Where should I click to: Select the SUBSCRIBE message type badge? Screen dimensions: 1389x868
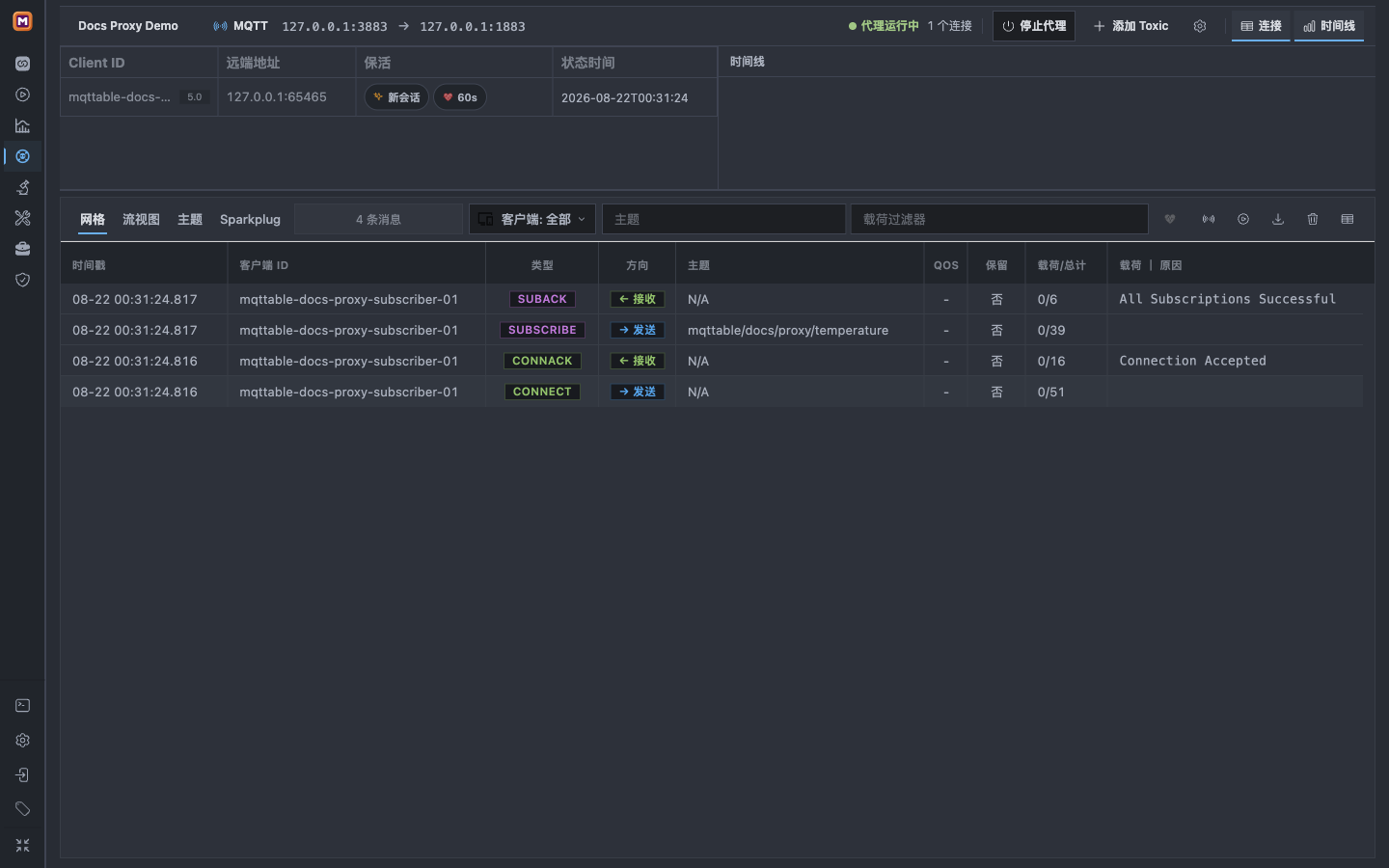542,330
